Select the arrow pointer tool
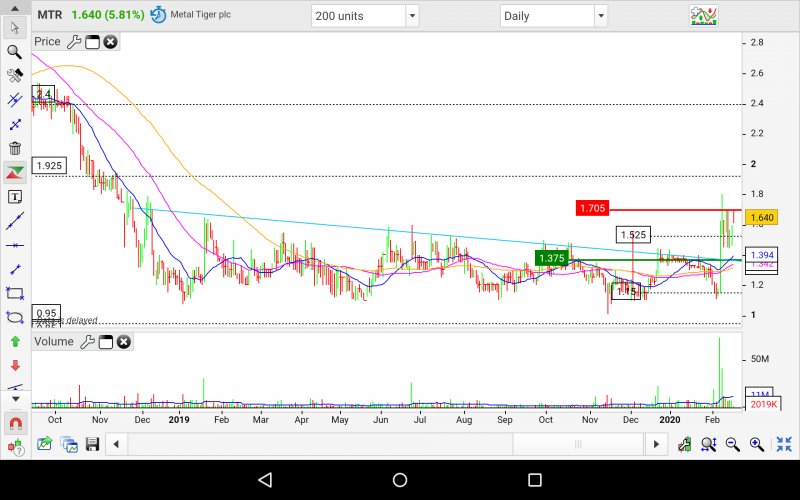This screenshot has width=800, height=500. (15, 27)
